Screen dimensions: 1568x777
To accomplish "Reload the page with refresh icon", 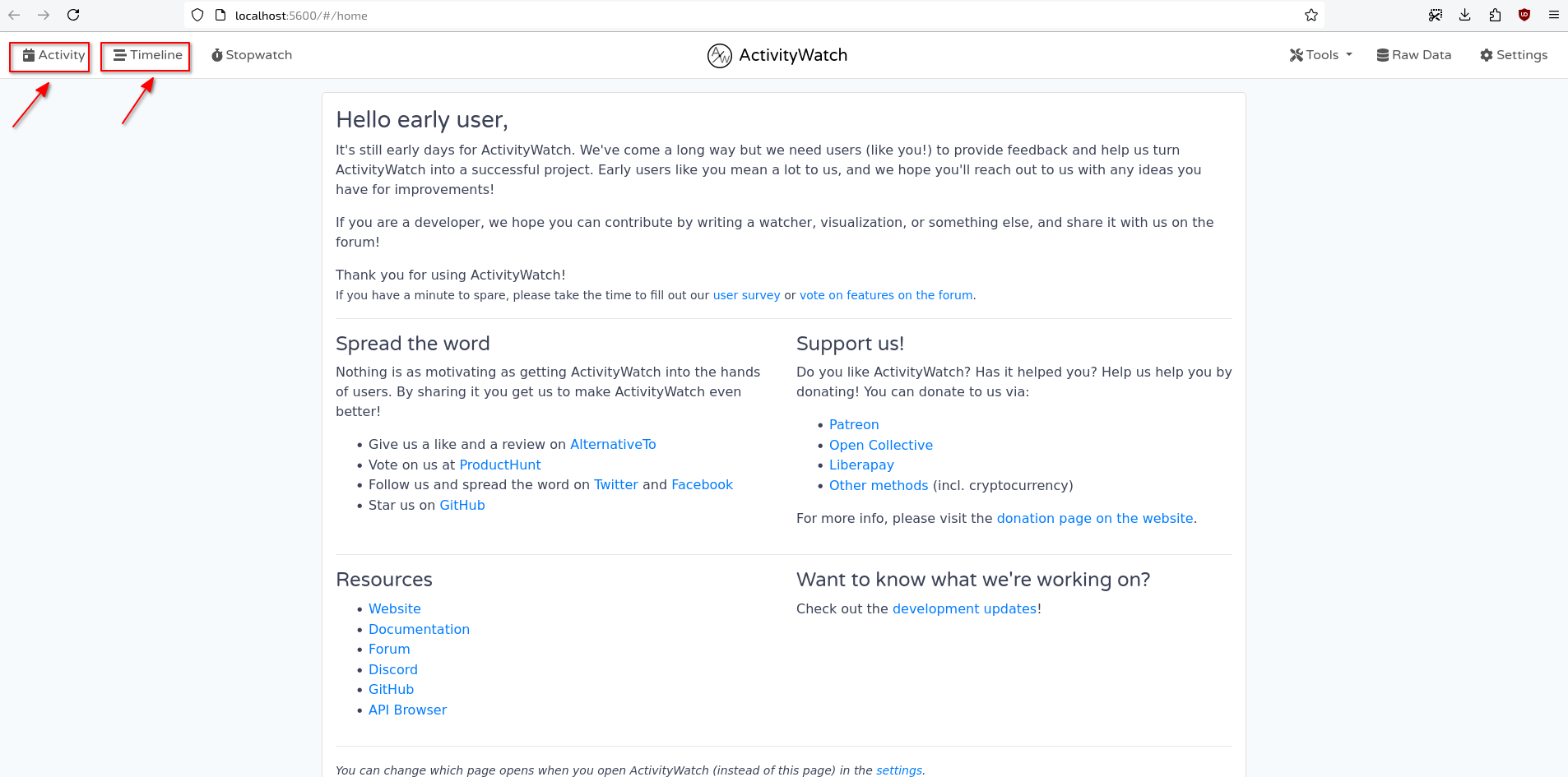I will [73, 15].
